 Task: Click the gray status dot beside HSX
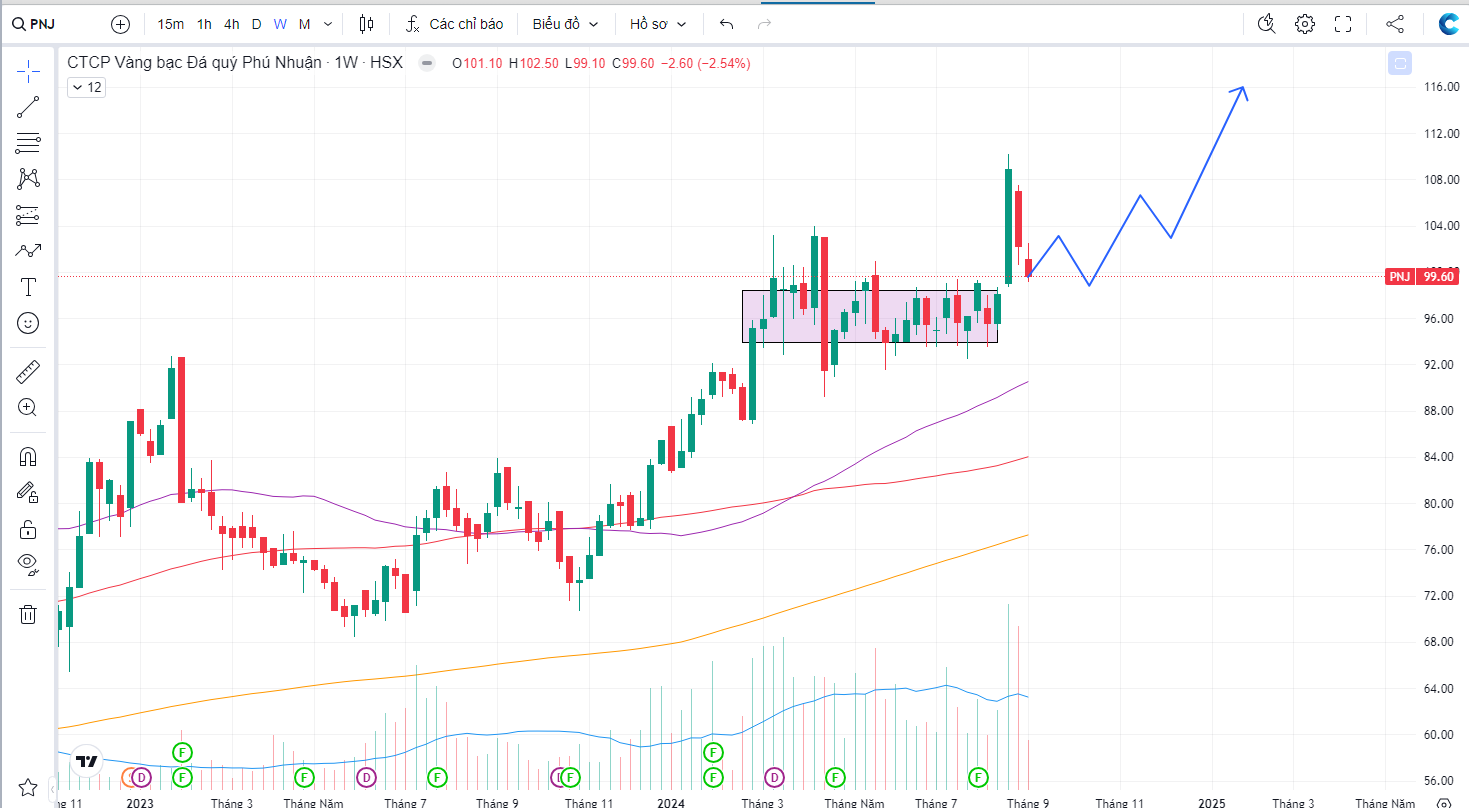pyautogui.click(x=427, y=63)
